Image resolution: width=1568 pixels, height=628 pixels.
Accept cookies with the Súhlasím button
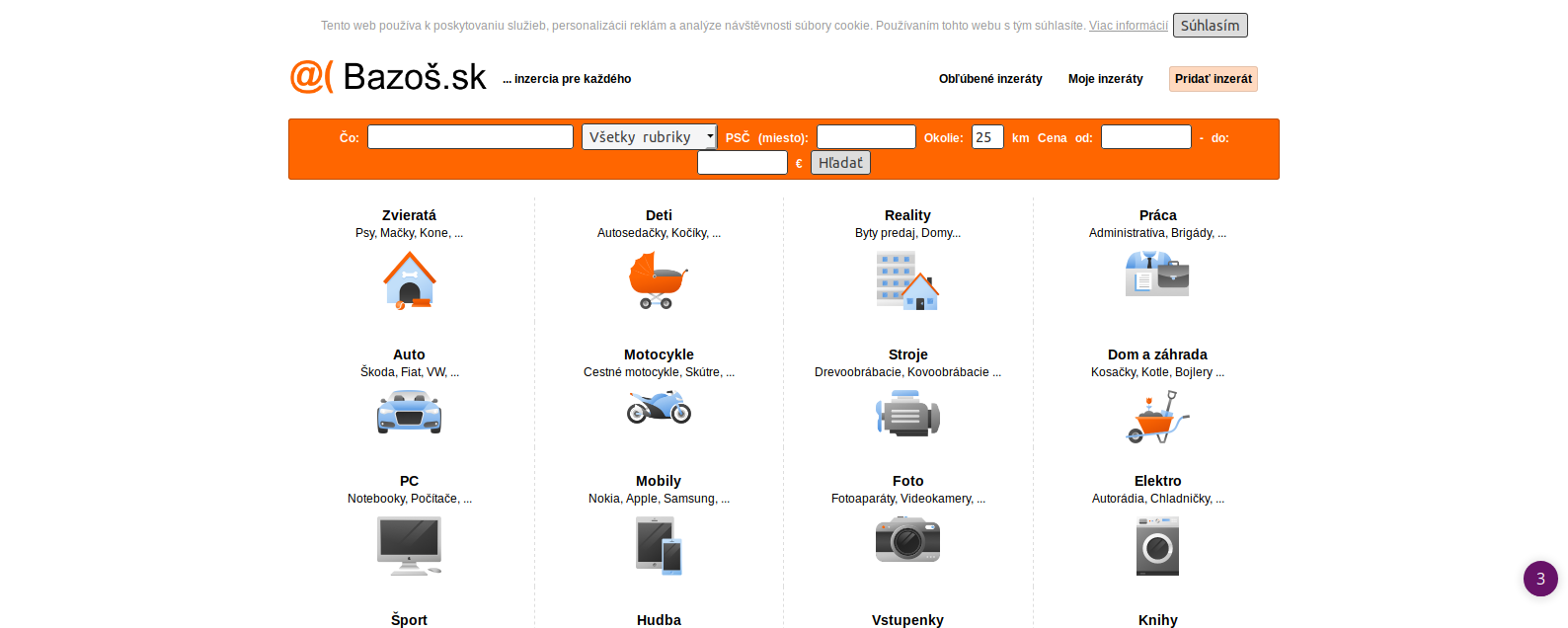pyautogui.click(x=1211, y=26)
